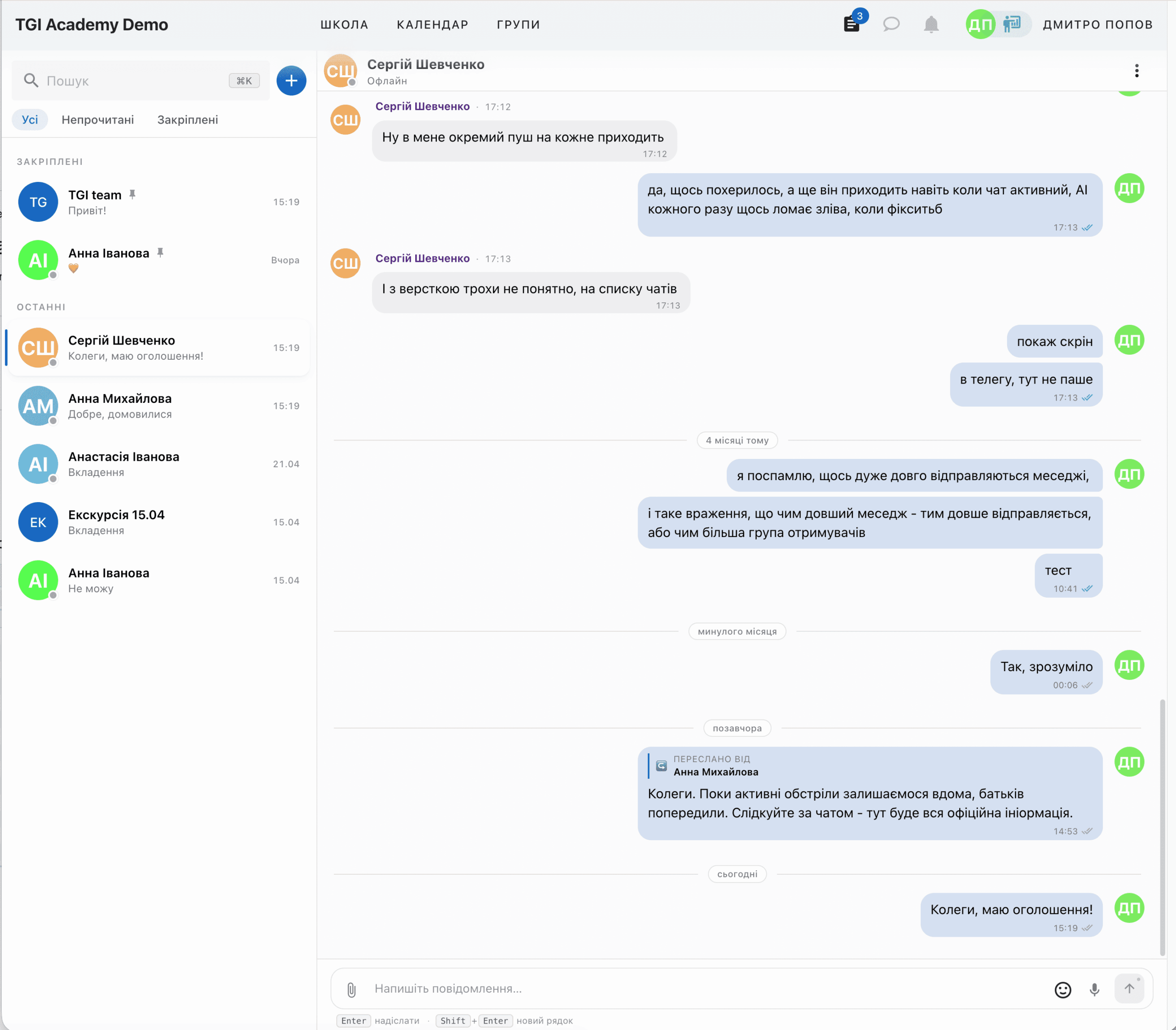This screenshot has width=1176, height=1030.
Task: Click ДП avatar beside forwarded message
Action: [1130, 762]
